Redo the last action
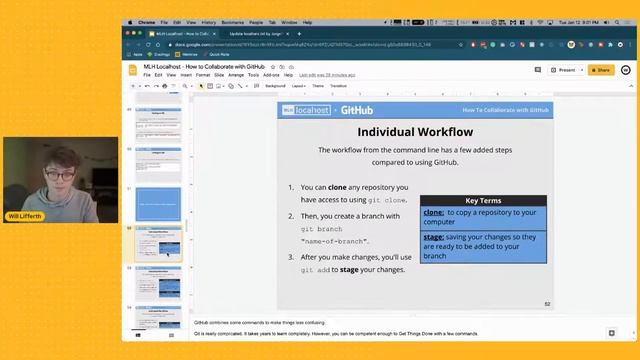 coord(156,86)
